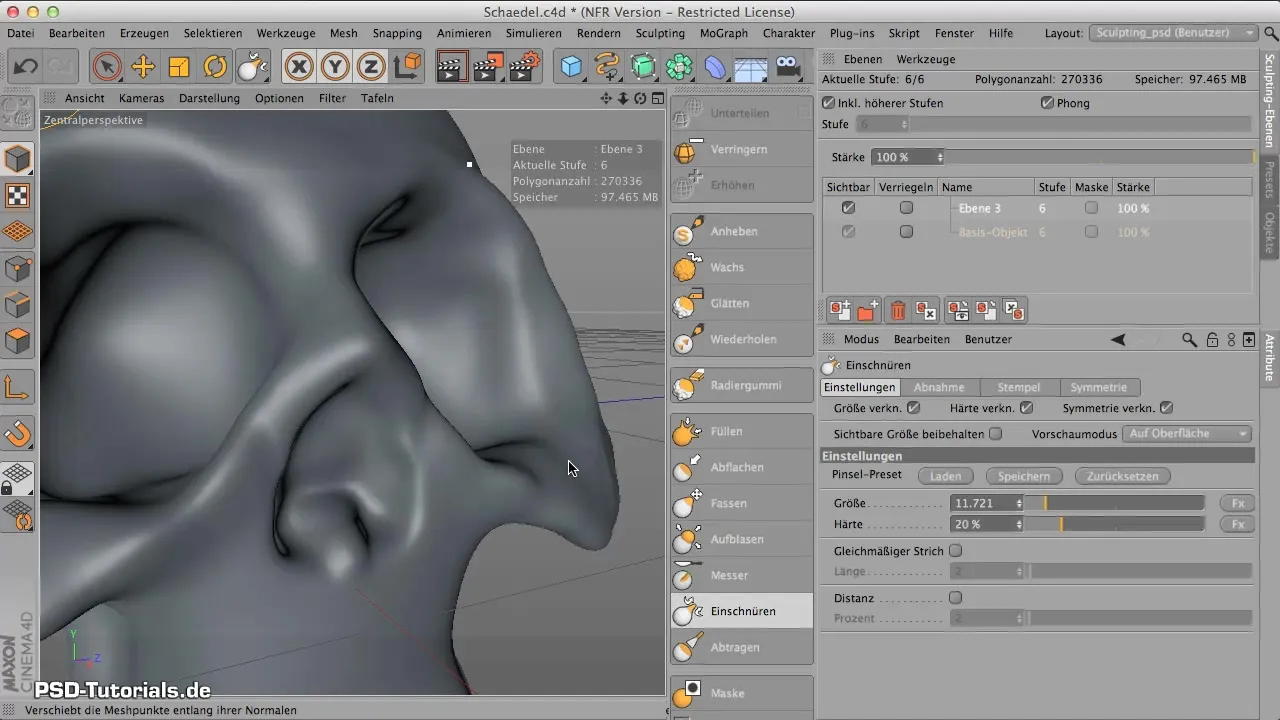Select the Glätten smooth brush
Viewport: 1280px width, 720px height.
coord(742,303)
